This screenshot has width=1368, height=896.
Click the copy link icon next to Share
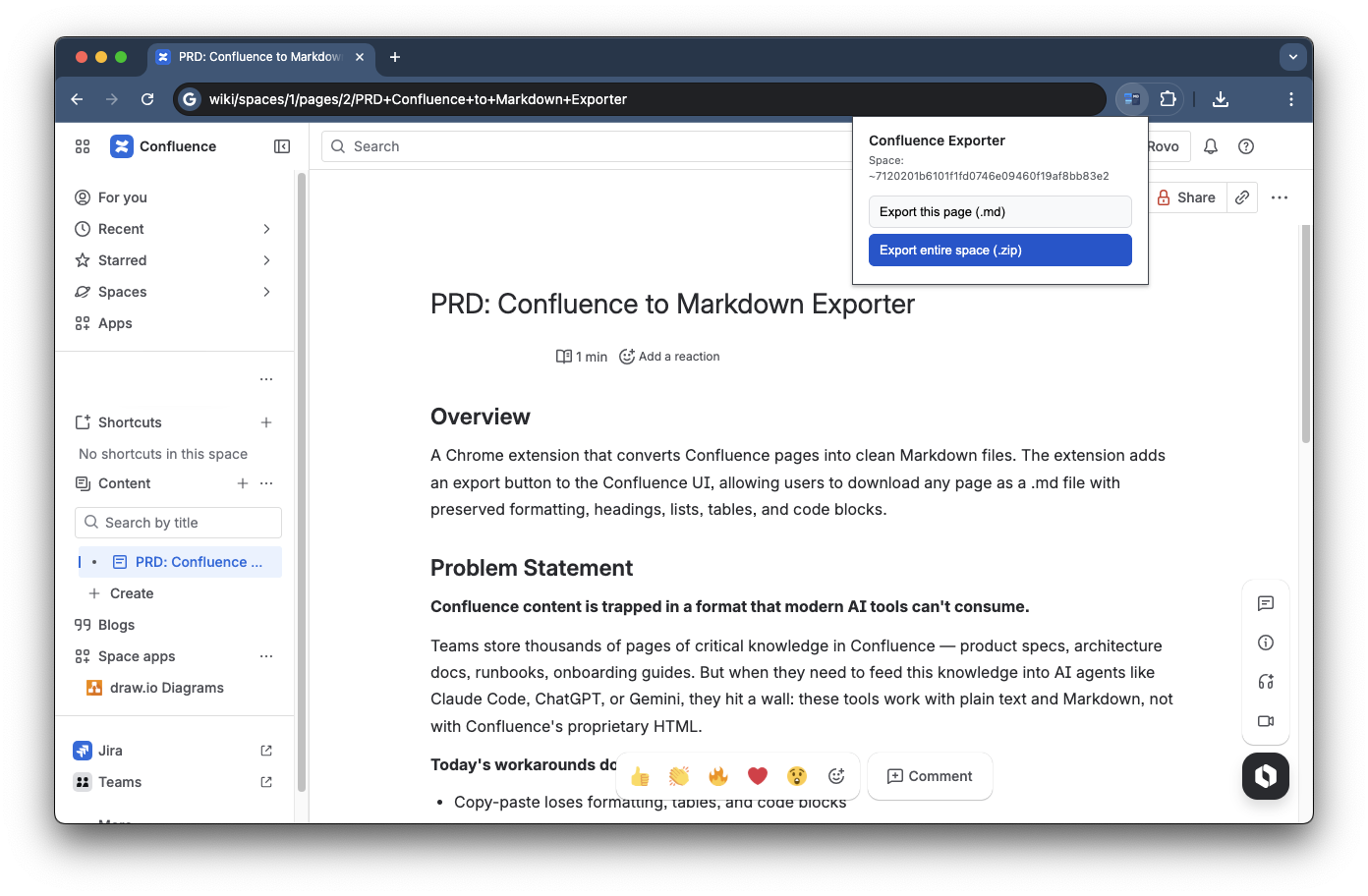[1241, 196]
